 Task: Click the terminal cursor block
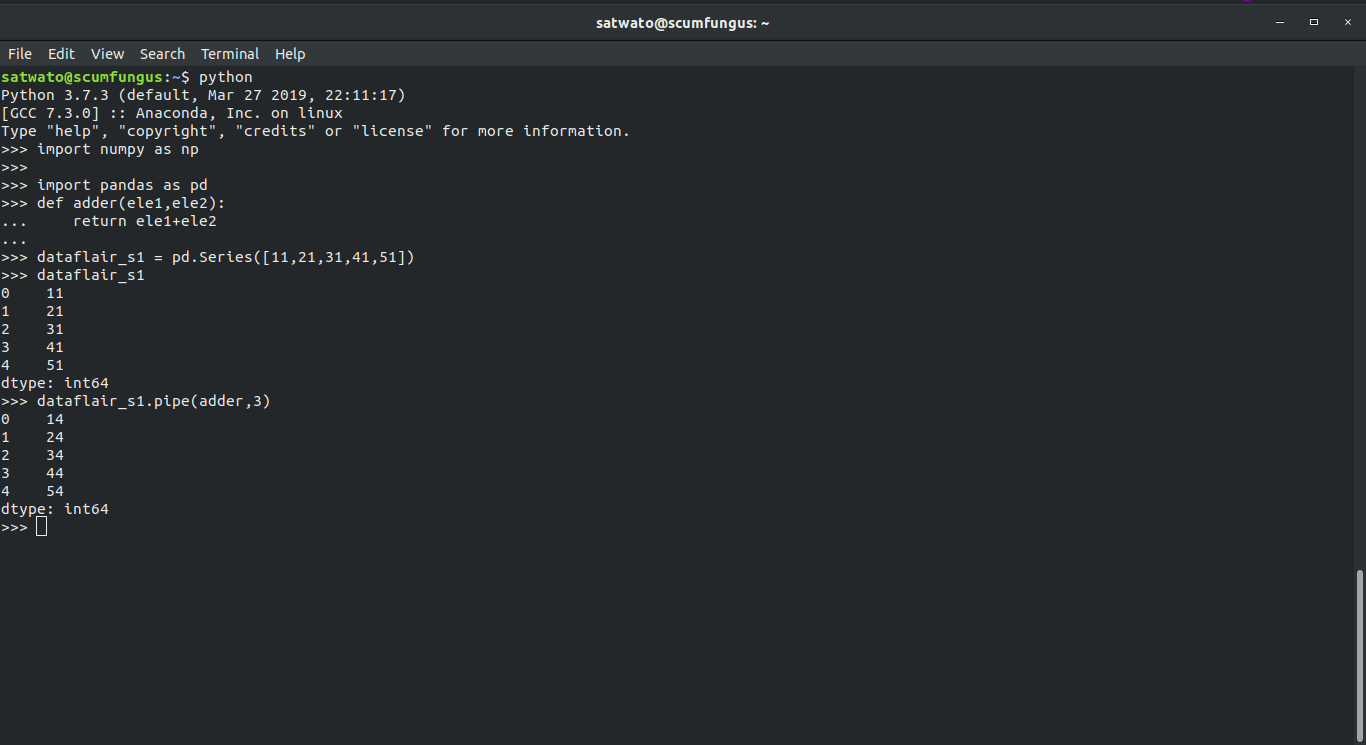pyautogui.click(x=41, y=526)
